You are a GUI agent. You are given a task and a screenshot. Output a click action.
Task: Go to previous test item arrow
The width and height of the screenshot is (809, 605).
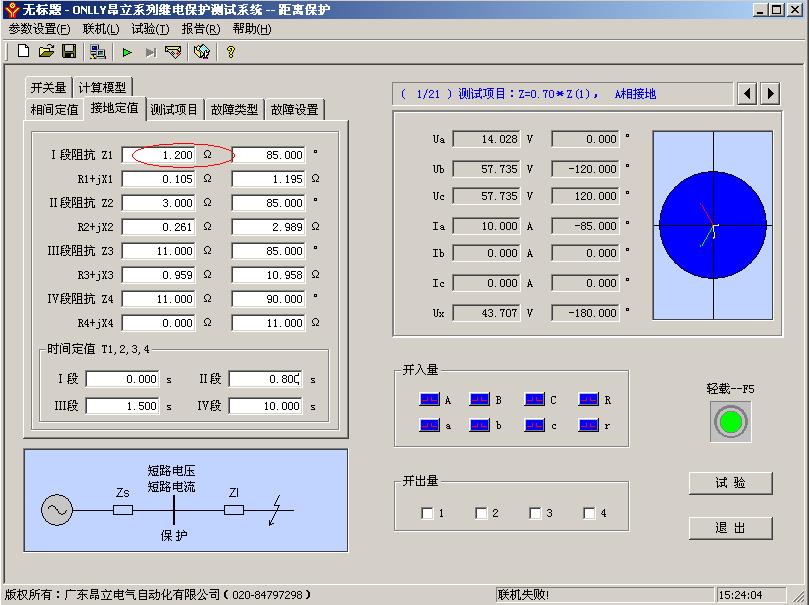[x=747, y=93]
